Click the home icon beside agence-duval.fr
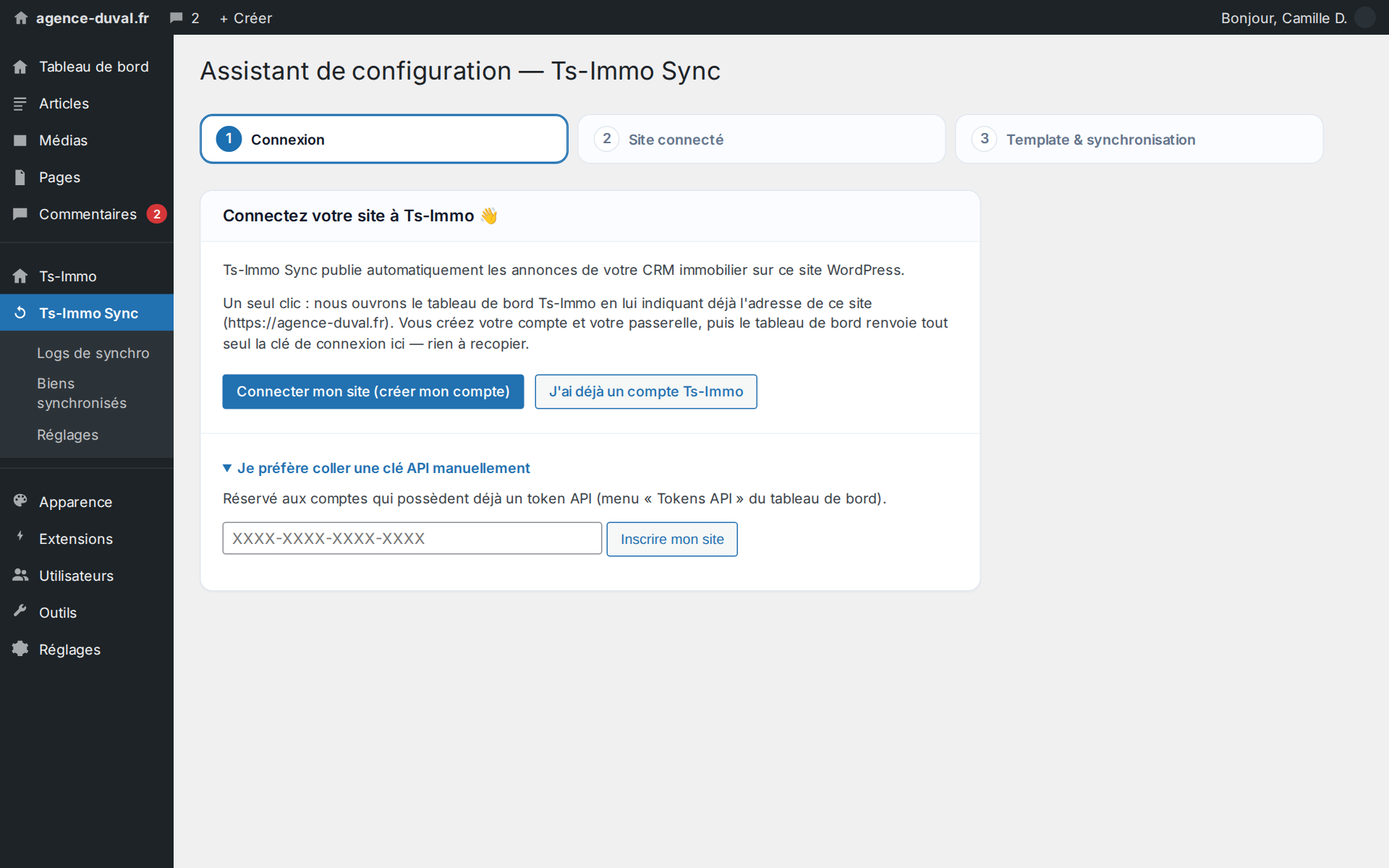Image resolution: width=1389 pixels, height=868 pixels. 21,18
